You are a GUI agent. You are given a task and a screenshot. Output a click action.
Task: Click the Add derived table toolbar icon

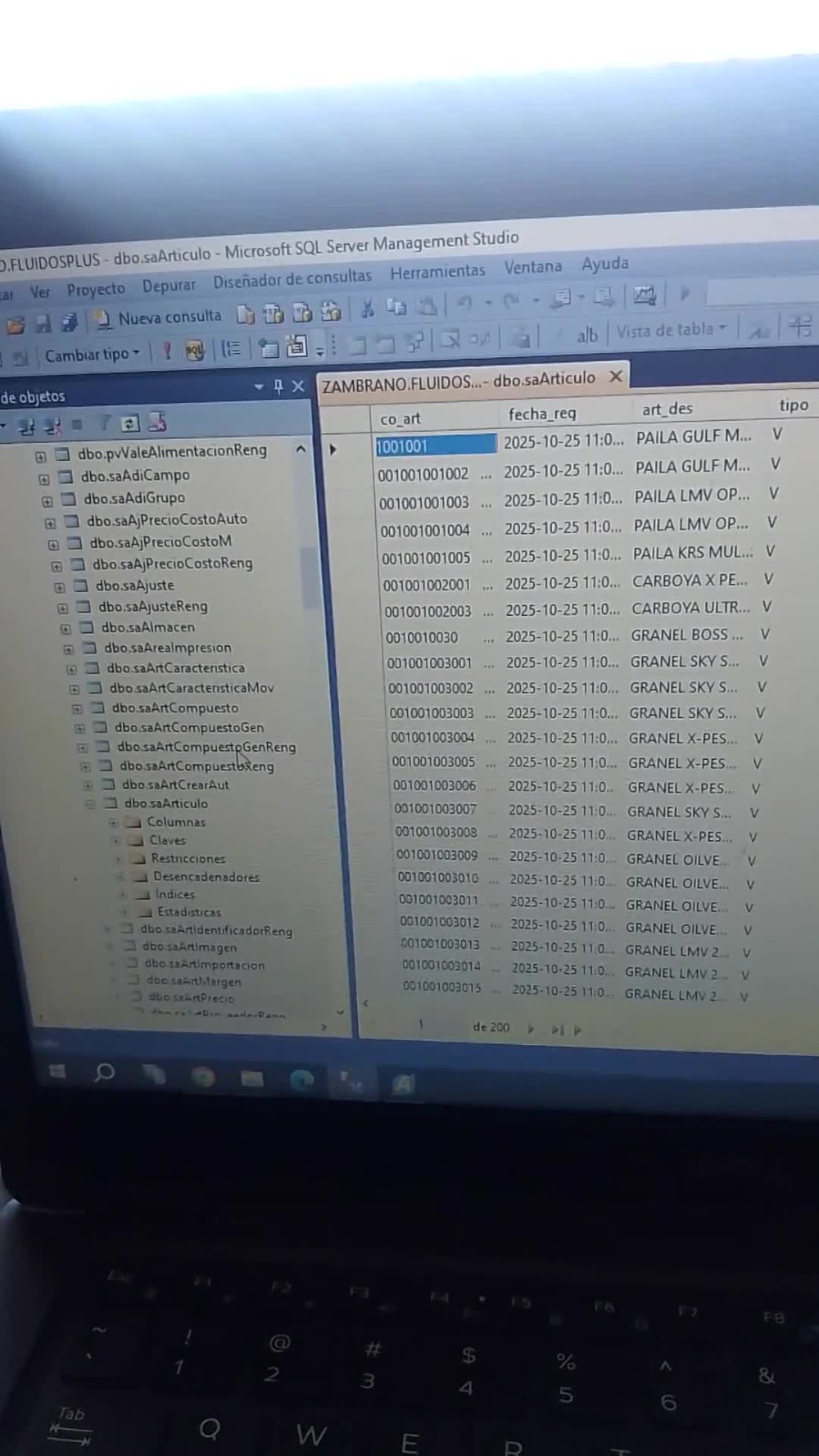pyautogui.click(x=296, y=346)
